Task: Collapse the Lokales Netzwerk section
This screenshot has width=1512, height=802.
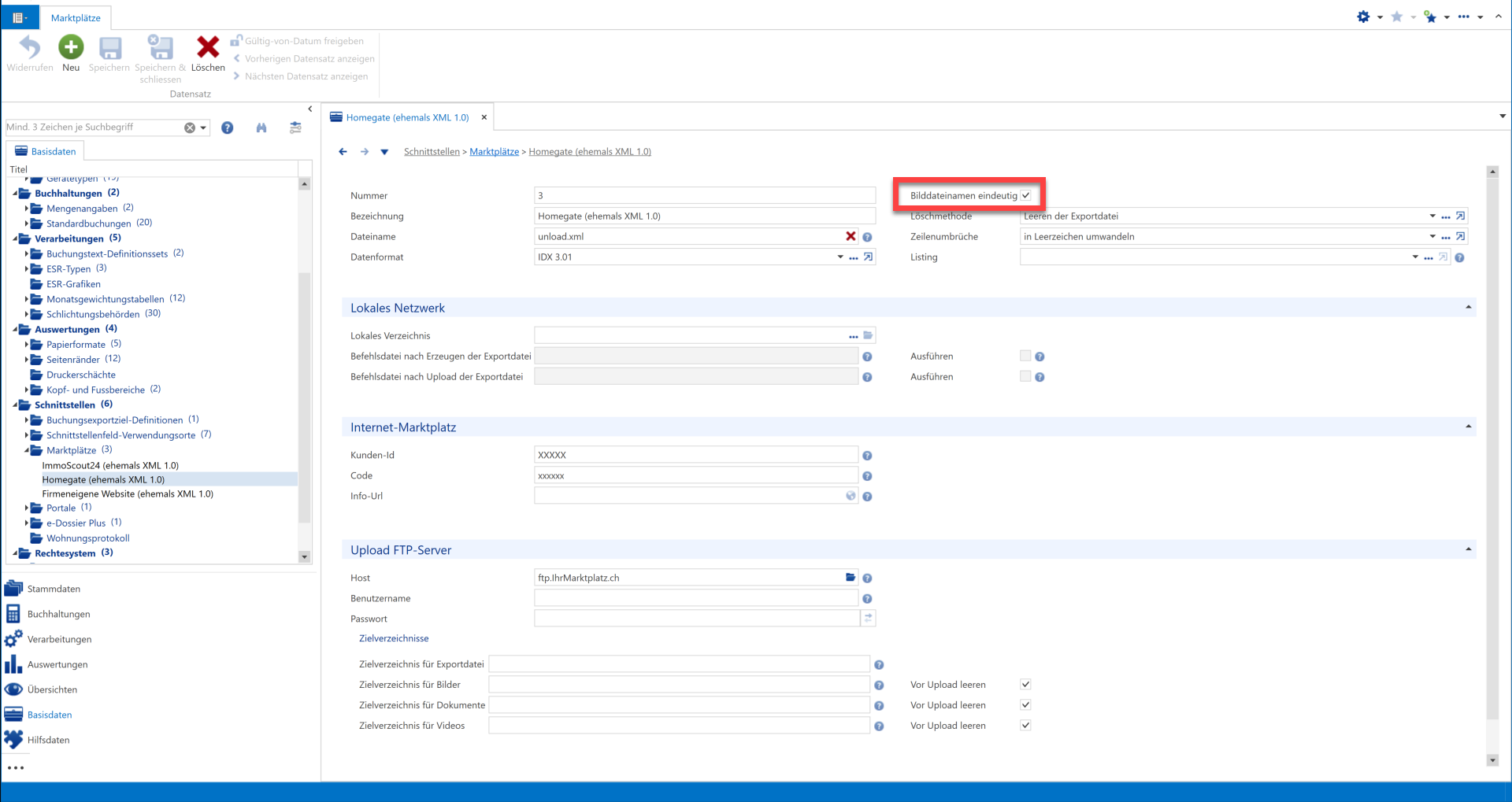Action: coord(1468,307)
